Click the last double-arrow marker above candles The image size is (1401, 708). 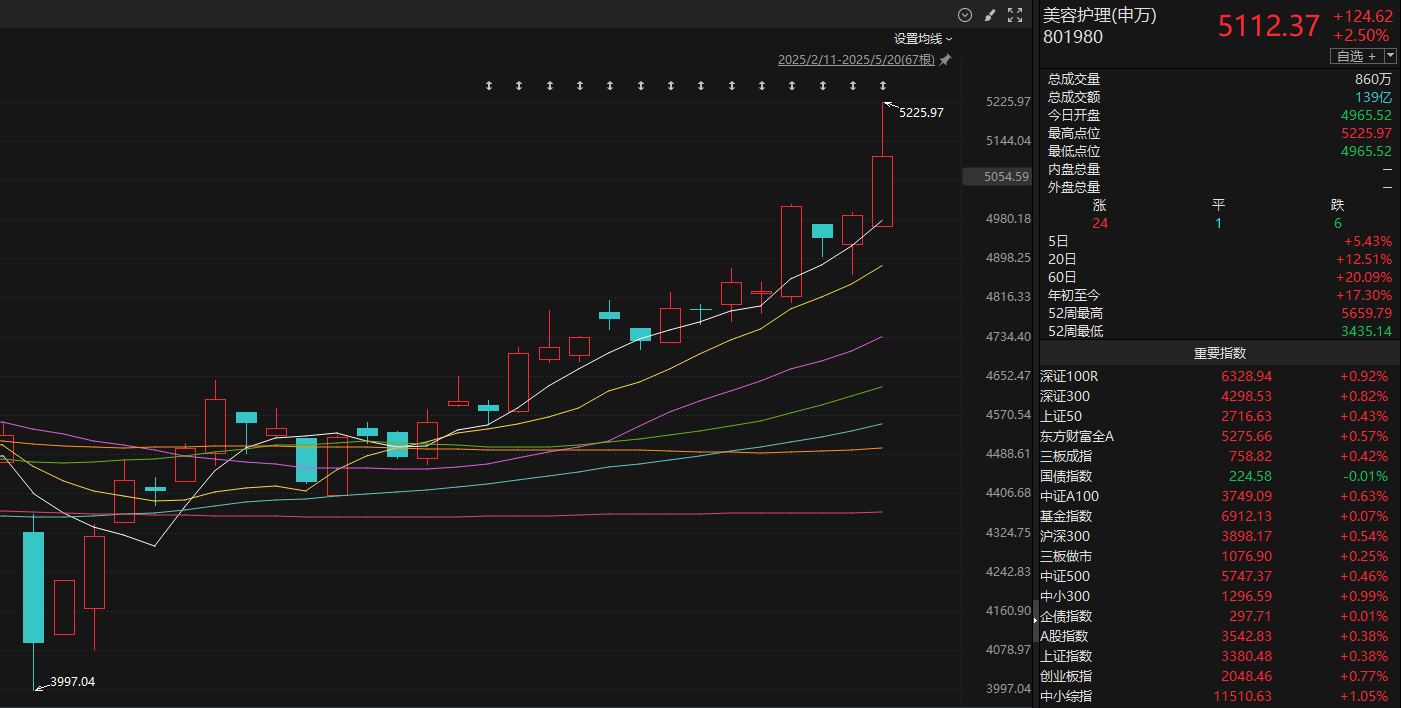882,87
